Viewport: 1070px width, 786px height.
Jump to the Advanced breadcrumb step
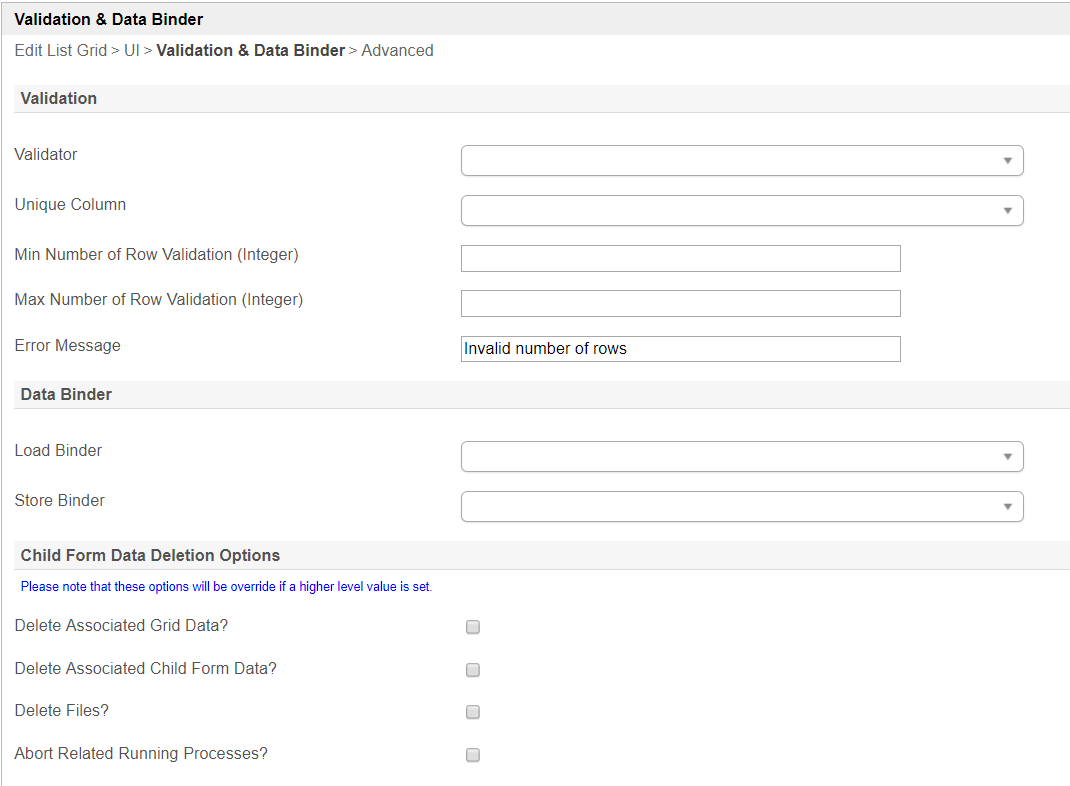pos(397,50)
